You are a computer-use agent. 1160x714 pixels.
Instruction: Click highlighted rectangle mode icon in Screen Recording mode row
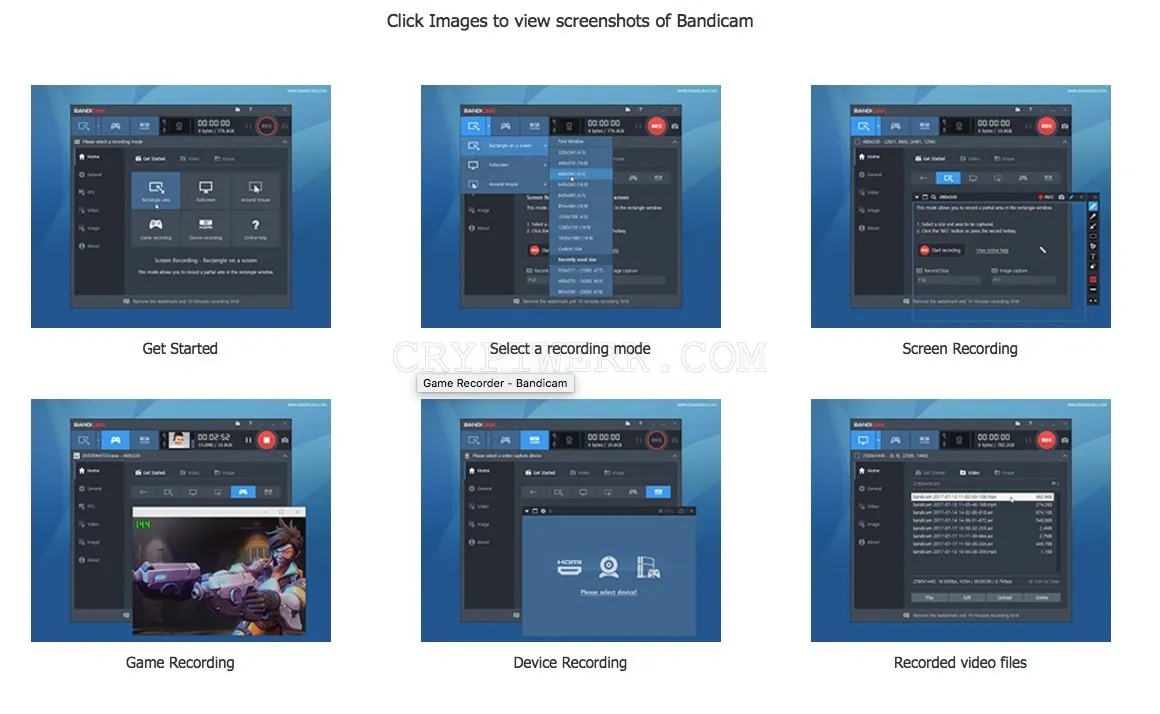[948, 178]
